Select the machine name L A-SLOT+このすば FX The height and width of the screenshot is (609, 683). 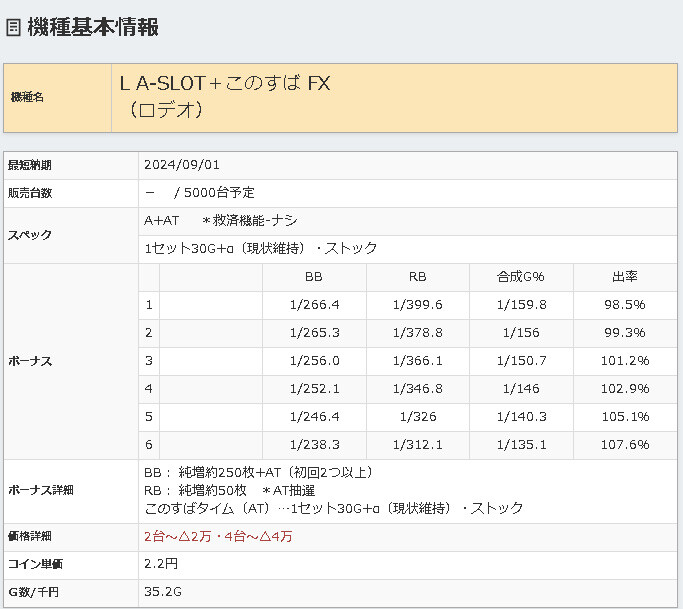click(x=225, y=83)
